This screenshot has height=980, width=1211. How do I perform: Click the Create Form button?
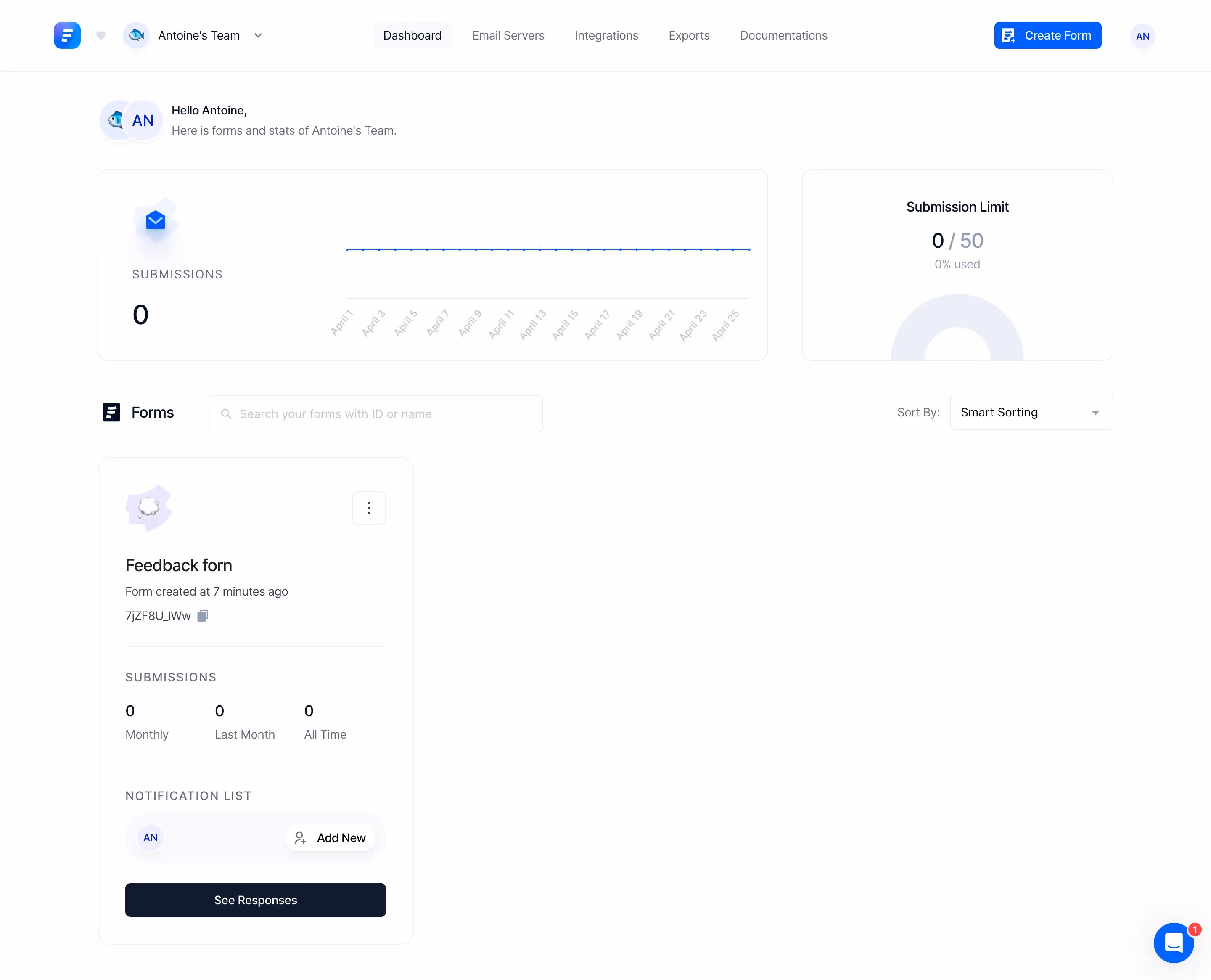click(1047, 35)
